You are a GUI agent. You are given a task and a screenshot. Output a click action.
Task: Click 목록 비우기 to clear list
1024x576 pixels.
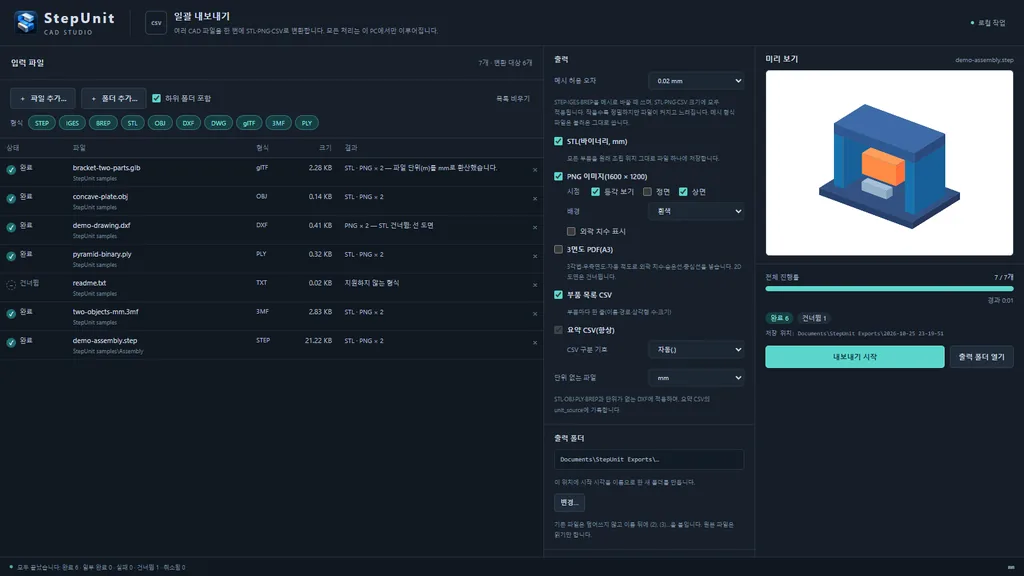(x=513, y=99)
